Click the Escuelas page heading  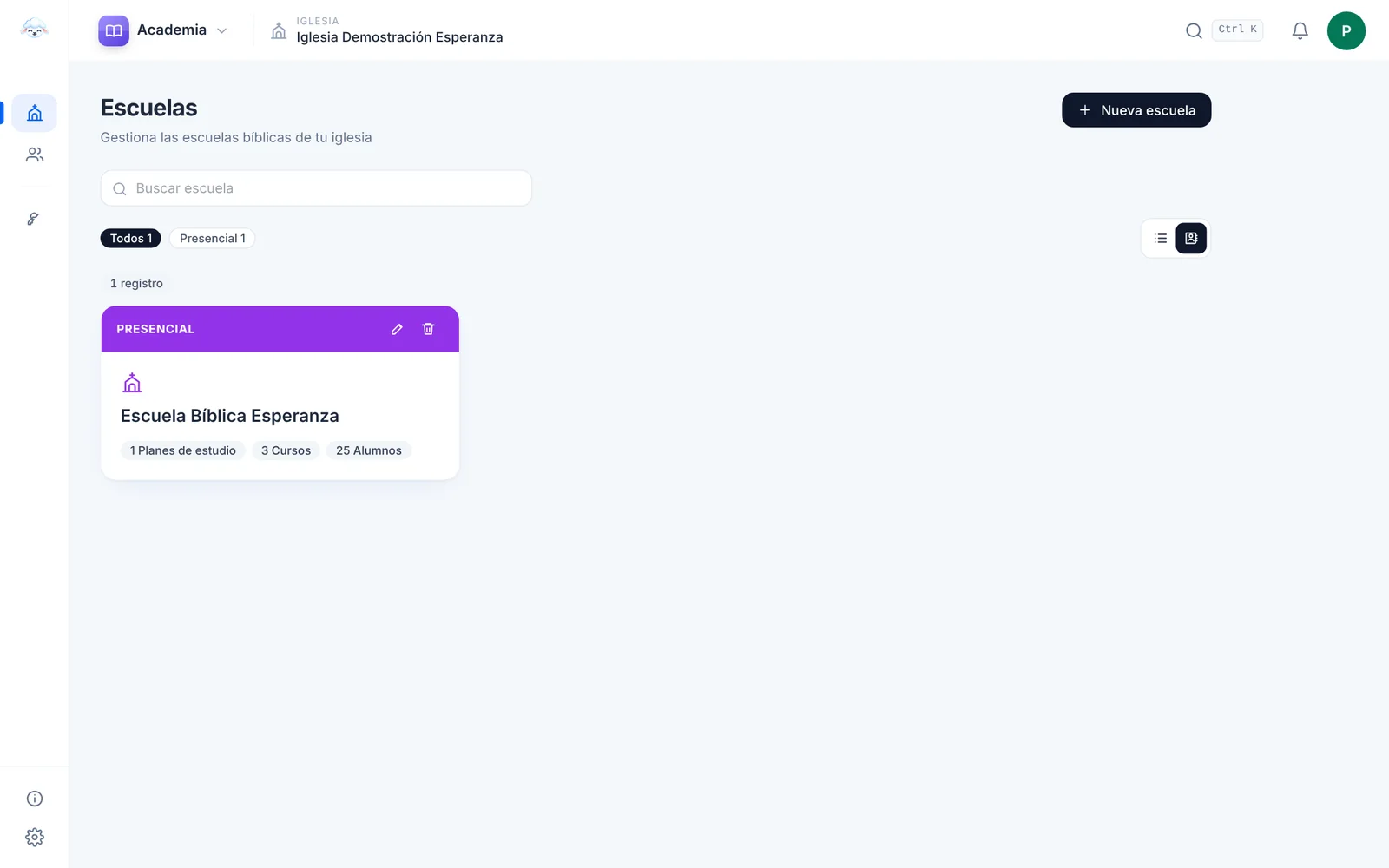149,108
